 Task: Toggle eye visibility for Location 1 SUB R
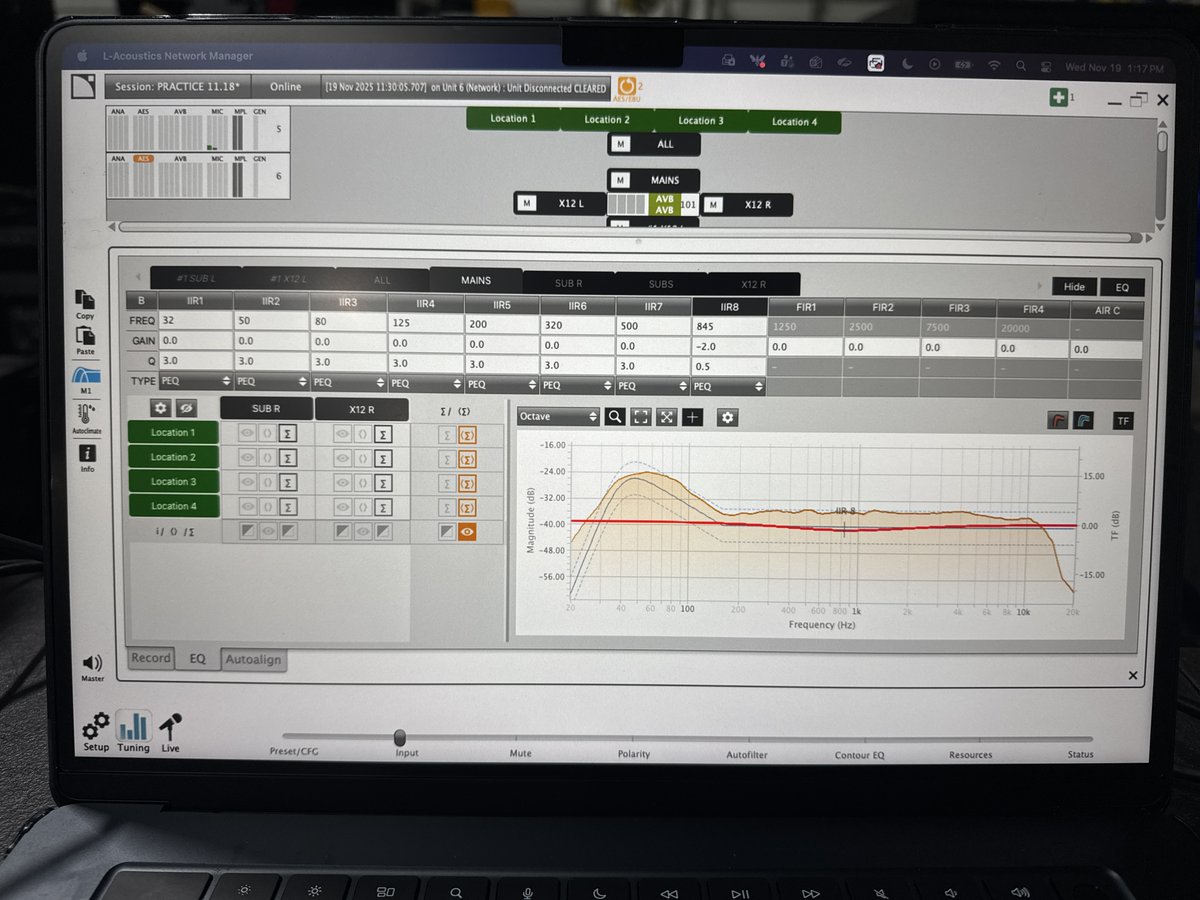246,433
